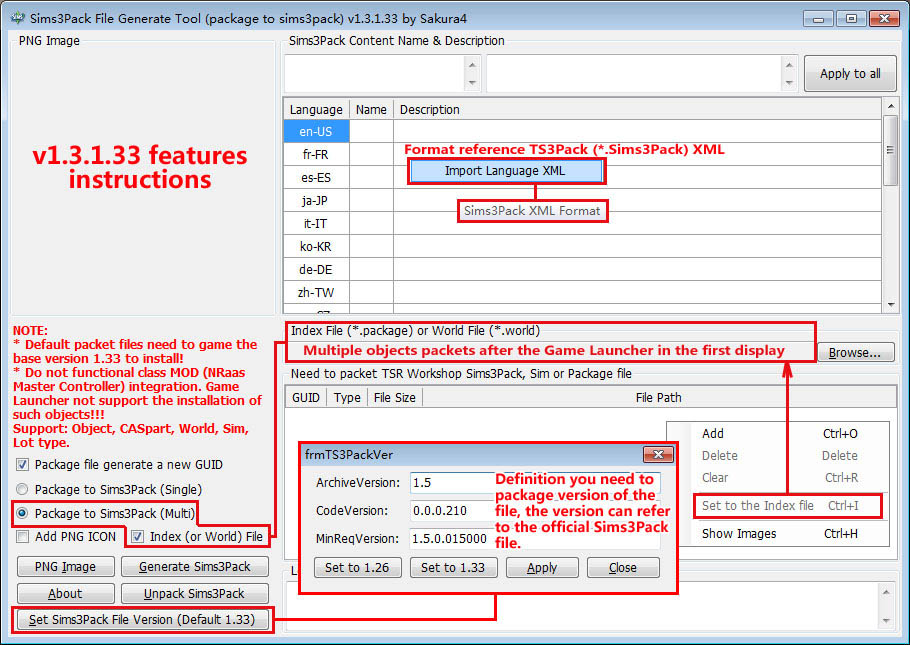Click the content name text box
Screen dimensions: 910x645
coord(375,74)
